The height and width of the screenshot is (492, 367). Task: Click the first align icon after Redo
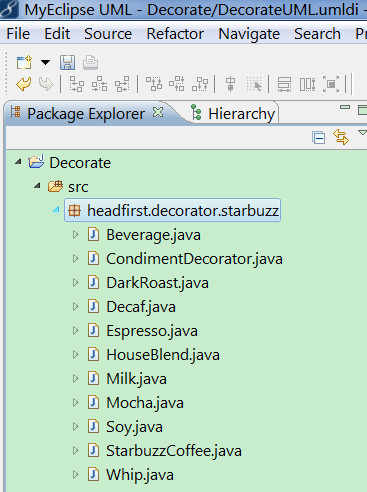pos(76,84)
